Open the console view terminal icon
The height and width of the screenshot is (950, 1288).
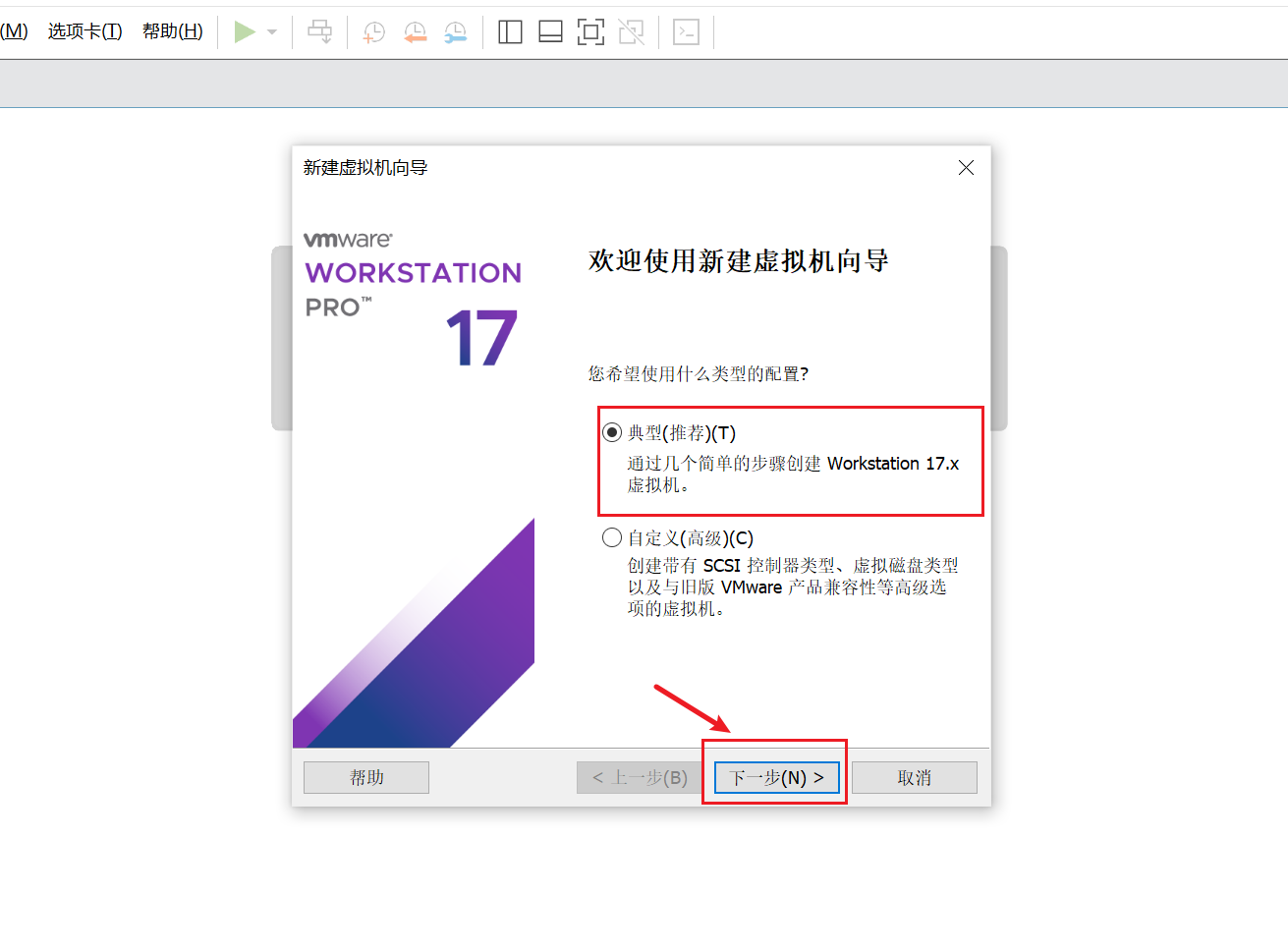coord(686,32)
